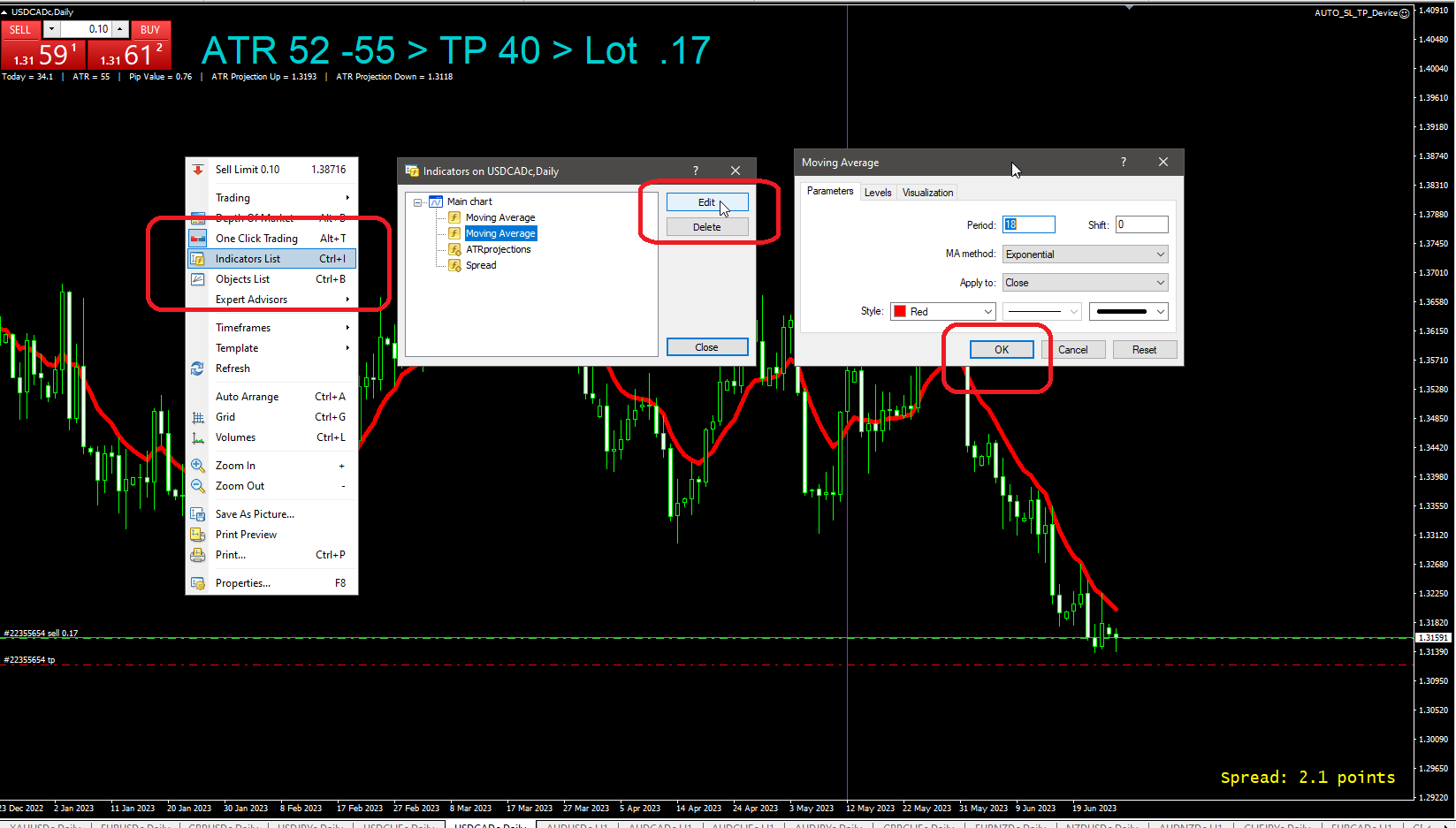Click the Refresh icon in context menu
This screenshot has height=828, width=1456.
click(198, 368)
